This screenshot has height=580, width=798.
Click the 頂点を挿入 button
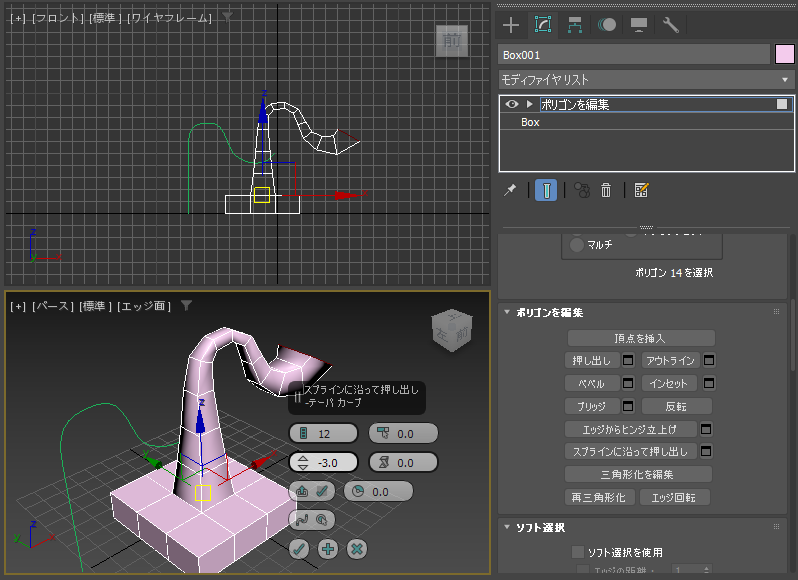(x=641, y=338)
